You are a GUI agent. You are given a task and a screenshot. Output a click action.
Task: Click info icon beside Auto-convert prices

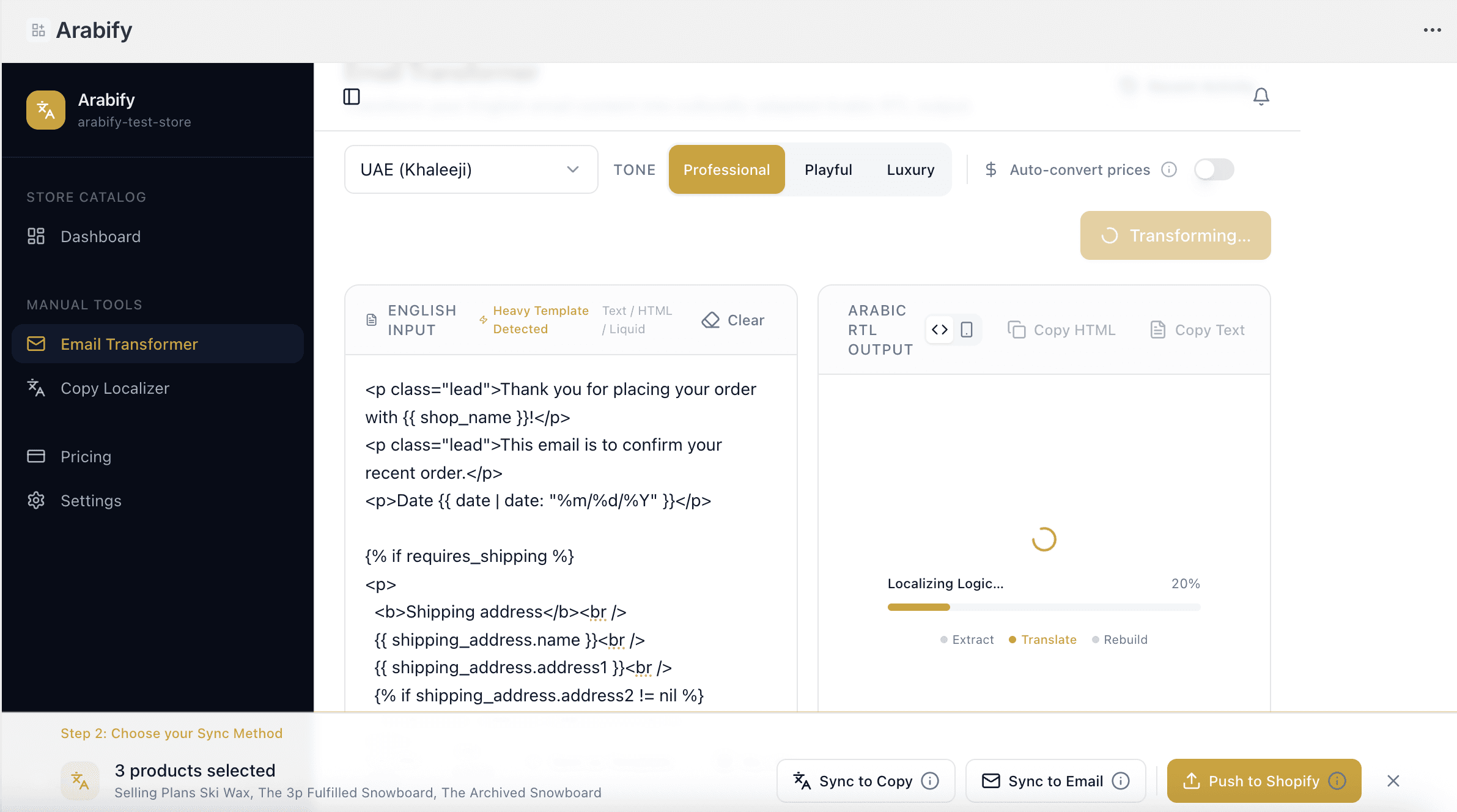click(x=1169, y=169)
